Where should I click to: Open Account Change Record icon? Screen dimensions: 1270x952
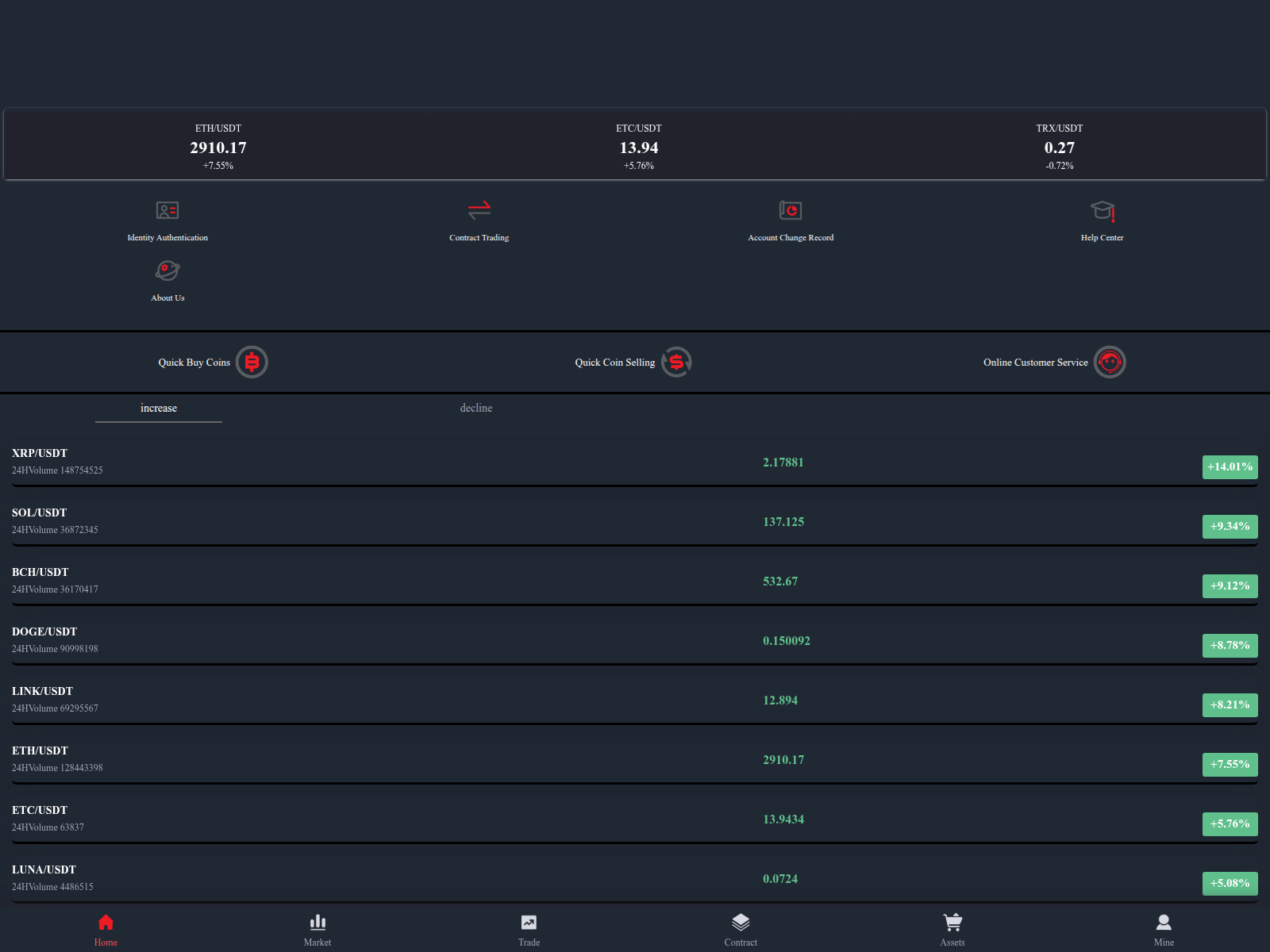pyautogui.click(x=791, y=210)
